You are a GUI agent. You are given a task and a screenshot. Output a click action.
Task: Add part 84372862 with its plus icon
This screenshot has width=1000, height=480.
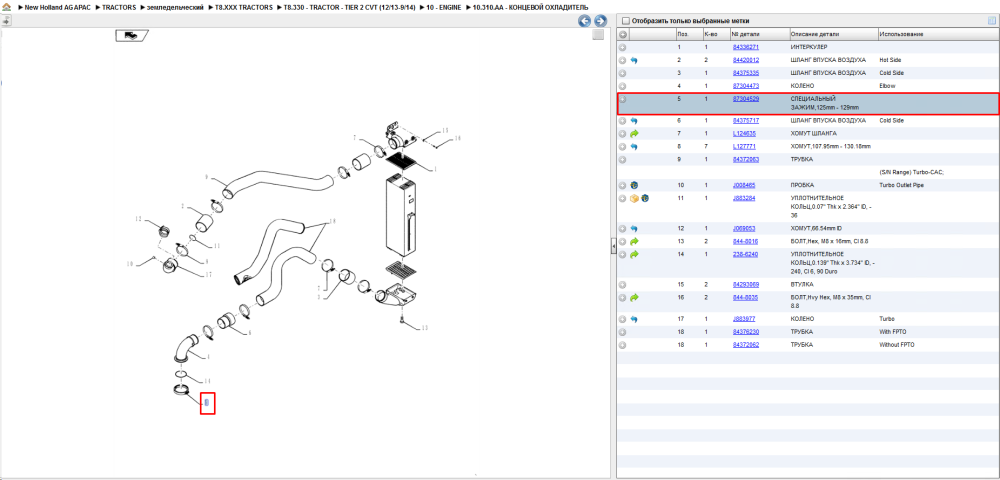pyautogui.click(x=623, y=345)
